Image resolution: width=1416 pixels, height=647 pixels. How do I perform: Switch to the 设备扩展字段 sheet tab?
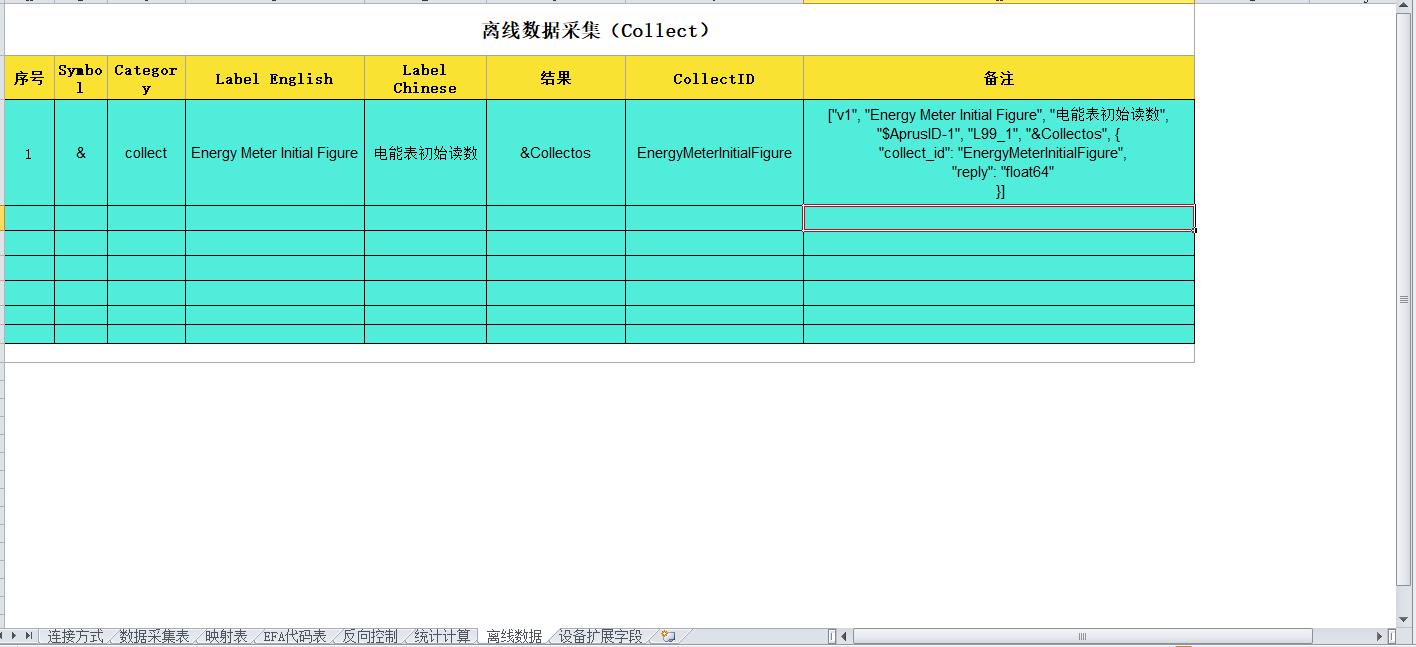click(600, 637)
